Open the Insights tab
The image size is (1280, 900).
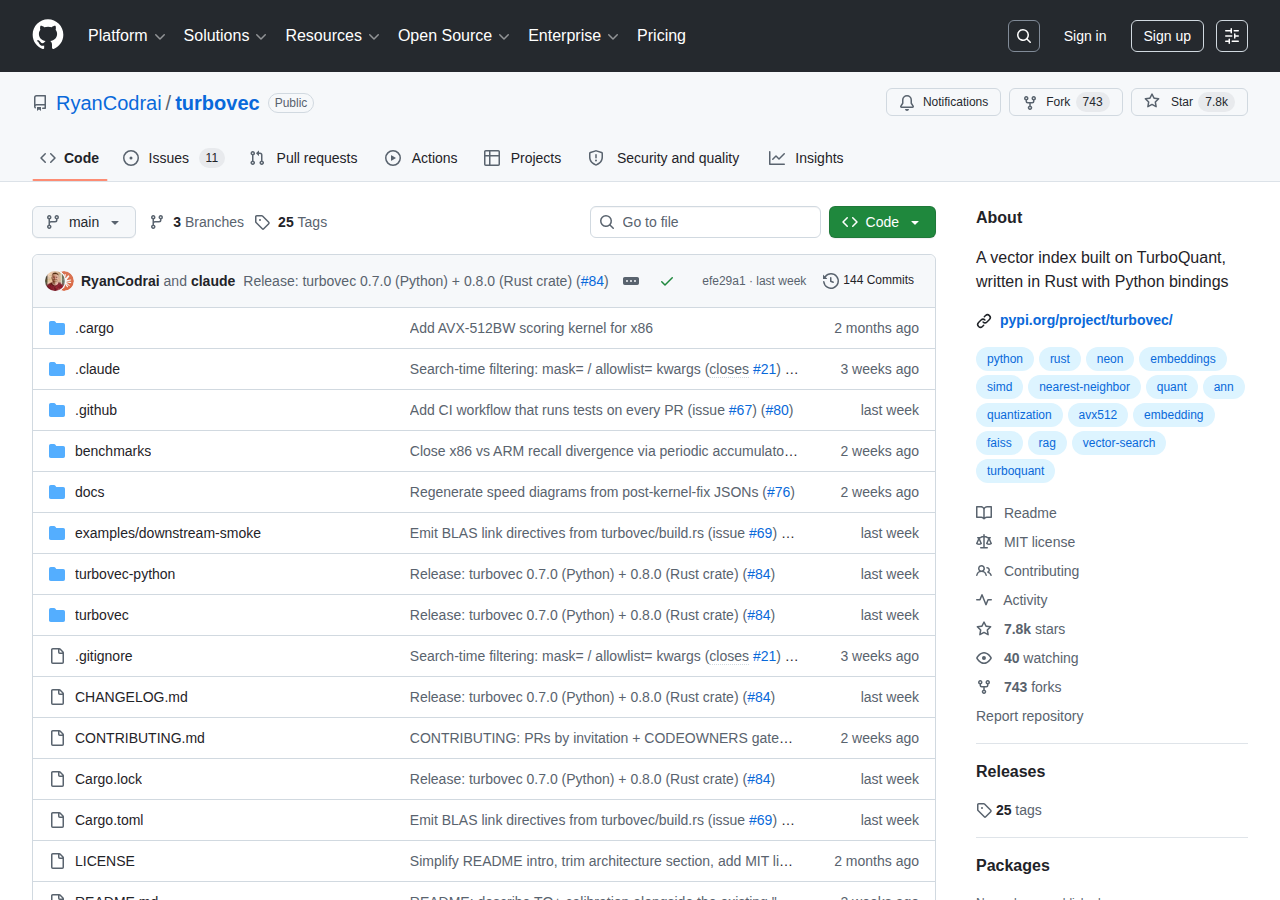[806, 158]
